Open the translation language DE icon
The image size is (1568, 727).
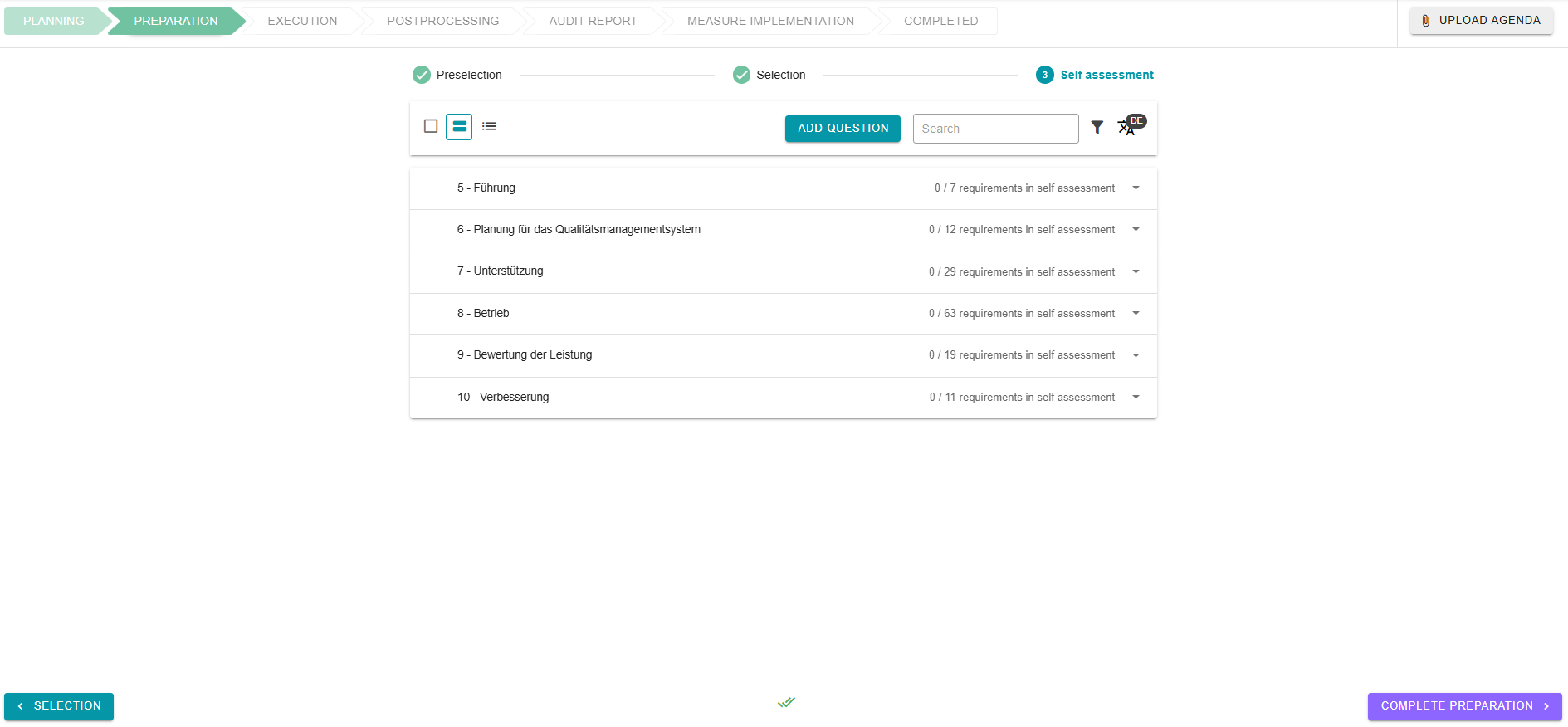[1129, 127]
